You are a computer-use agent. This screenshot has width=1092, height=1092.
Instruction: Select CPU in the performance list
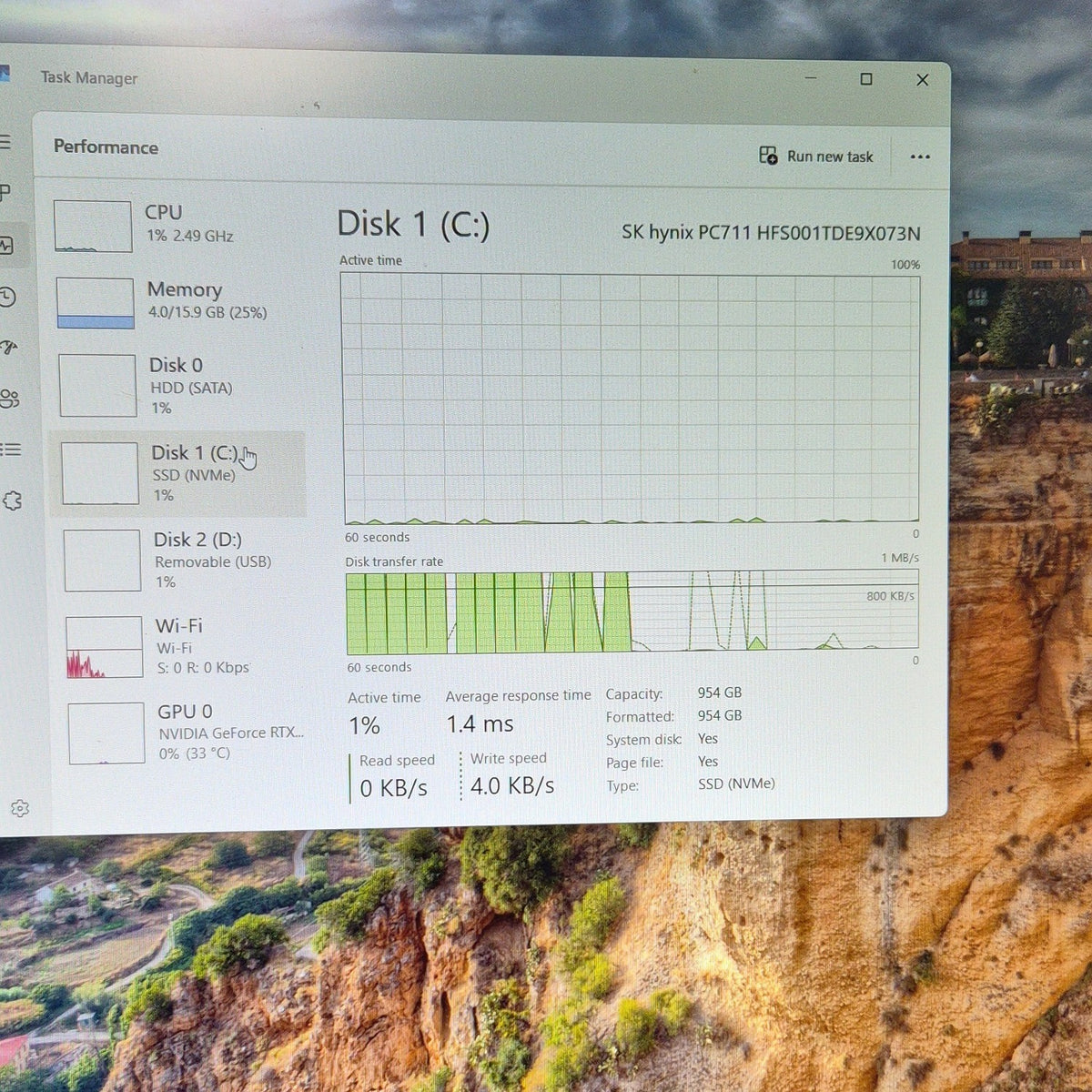coord(173,226)
